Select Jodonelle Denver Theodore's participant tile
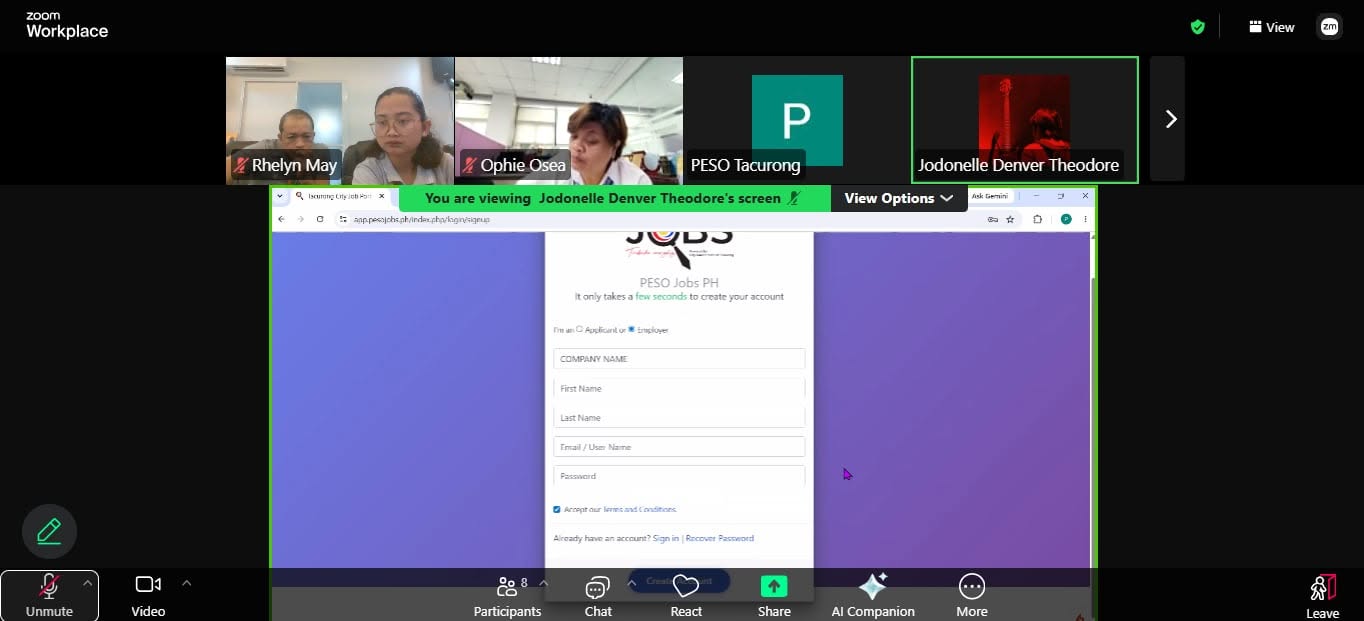The image size is (1364, 621). click(1025, 120)
